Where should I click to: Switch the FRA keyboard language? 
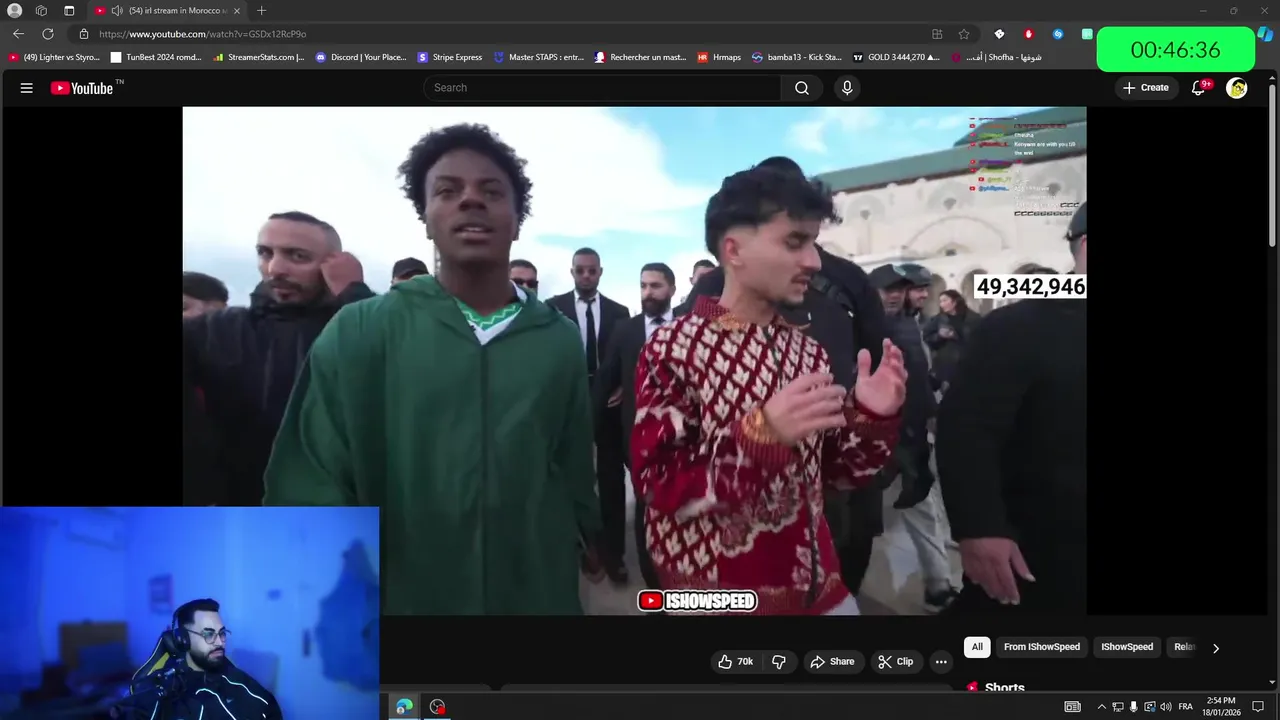tap(1185, 707)
